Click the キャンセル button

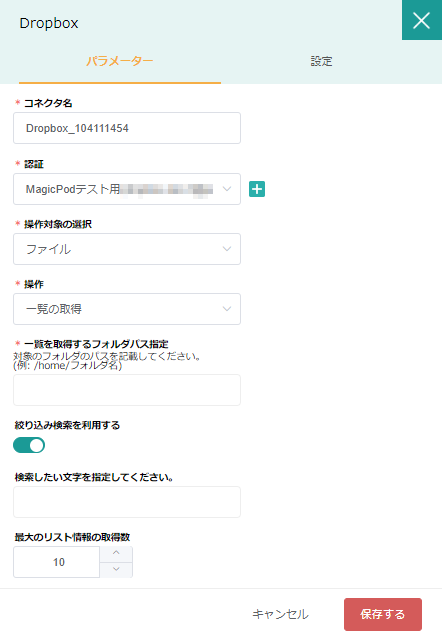(280, 614)
